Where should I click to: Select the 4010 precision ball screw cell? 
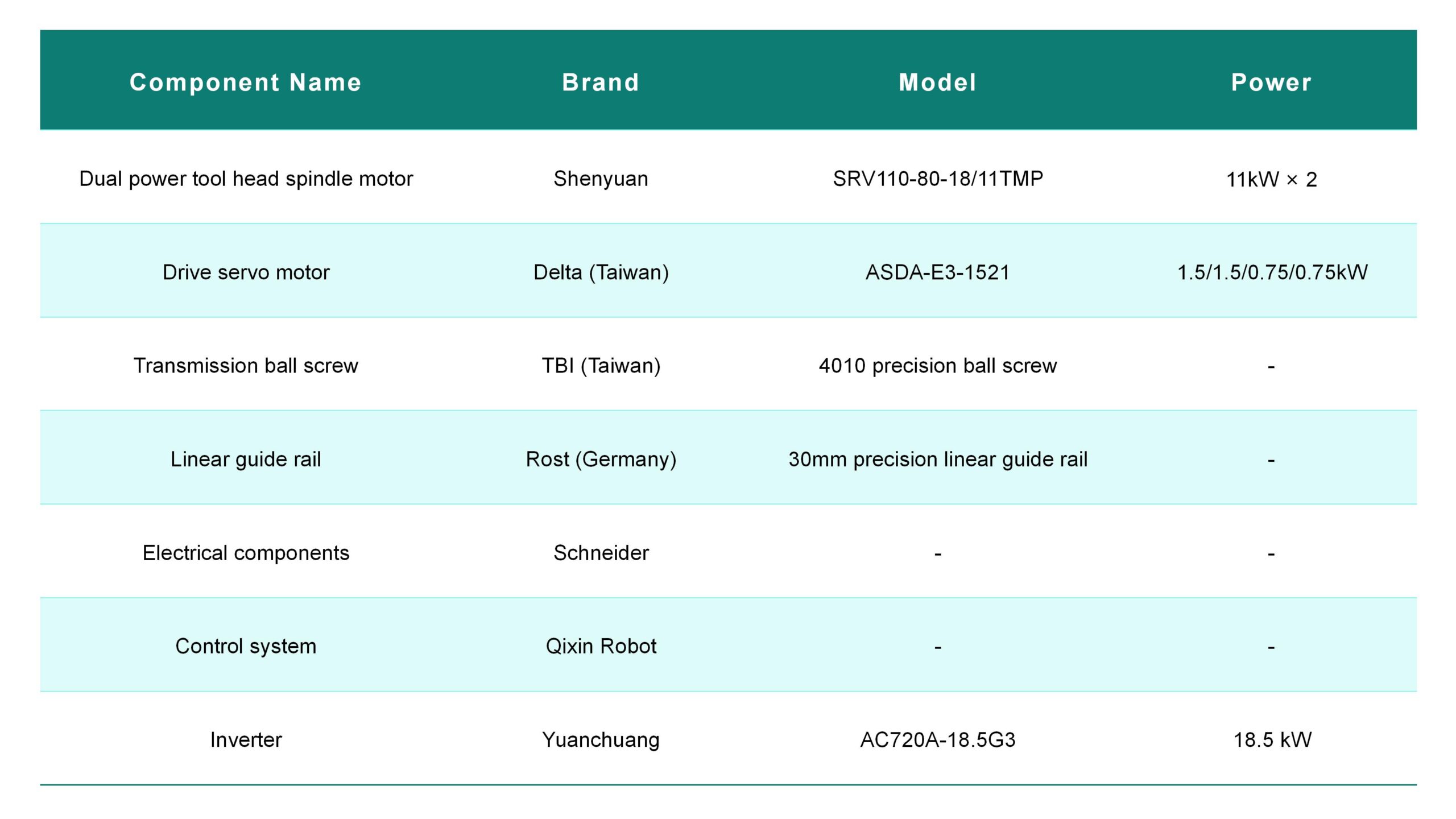coord(938,366)
